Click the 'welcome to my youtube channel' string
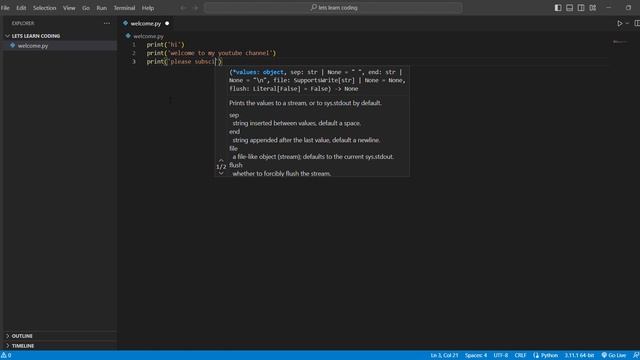The width and height of the screenshot is (640, 360). pyautogui.click(x=220, y=53)
